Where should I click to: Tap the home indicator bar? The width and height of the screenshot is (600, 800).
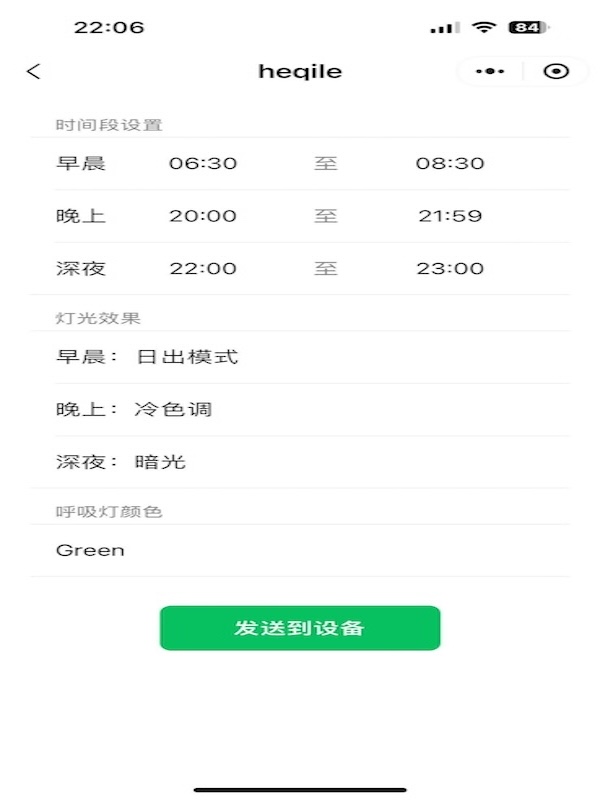pos(300,790)
